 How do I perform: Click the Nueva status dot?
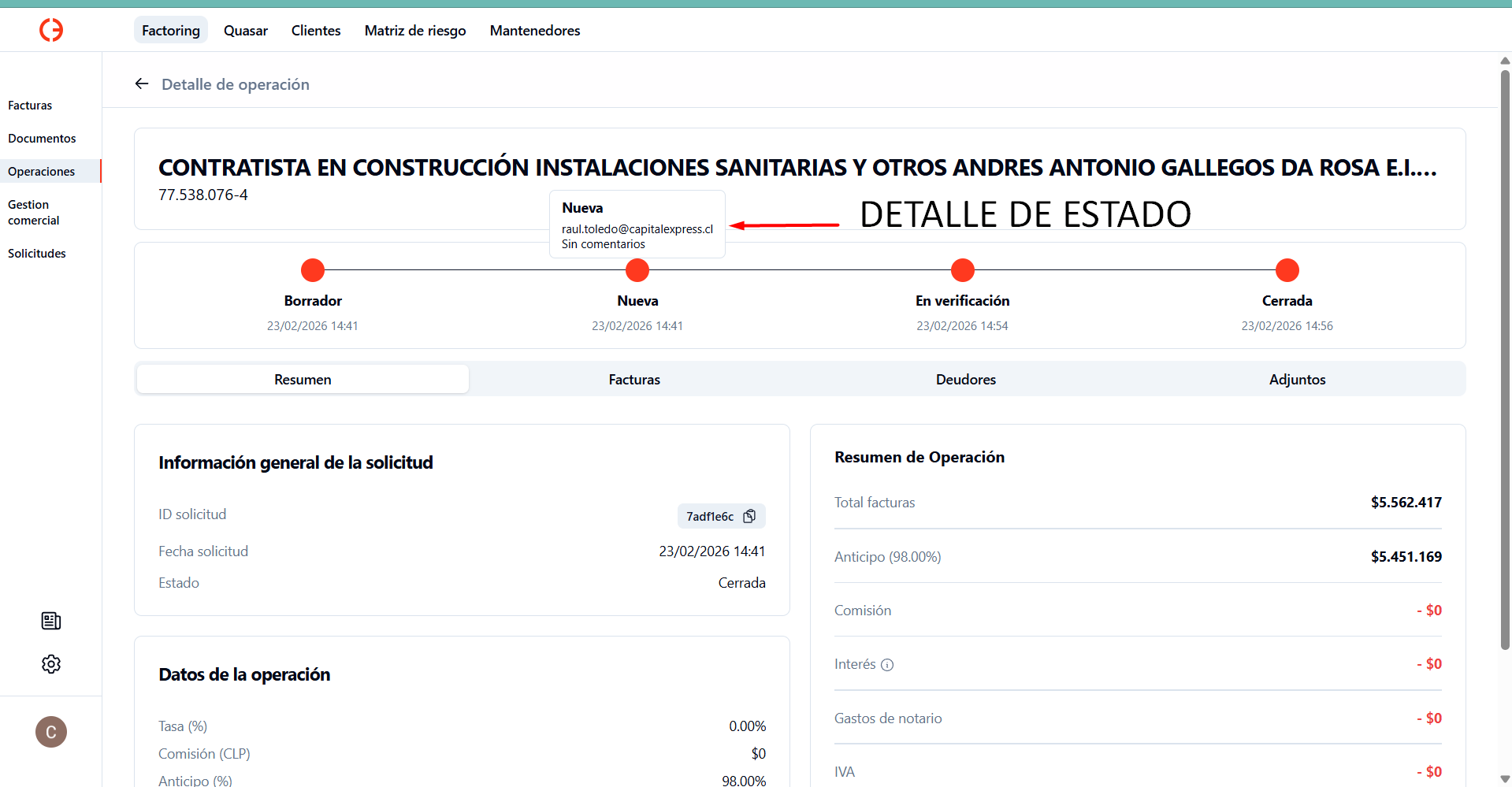click(637, 269)
